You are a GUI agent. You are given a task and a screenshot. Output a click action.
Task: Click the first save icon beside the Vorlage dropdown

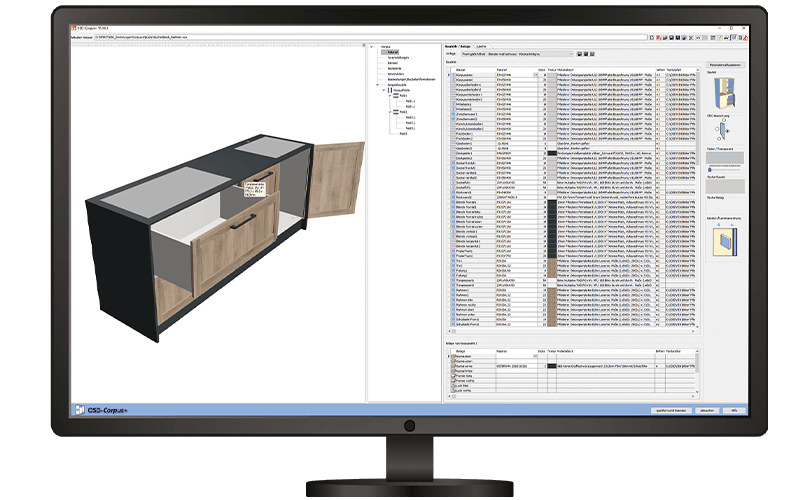pos(580,54)
